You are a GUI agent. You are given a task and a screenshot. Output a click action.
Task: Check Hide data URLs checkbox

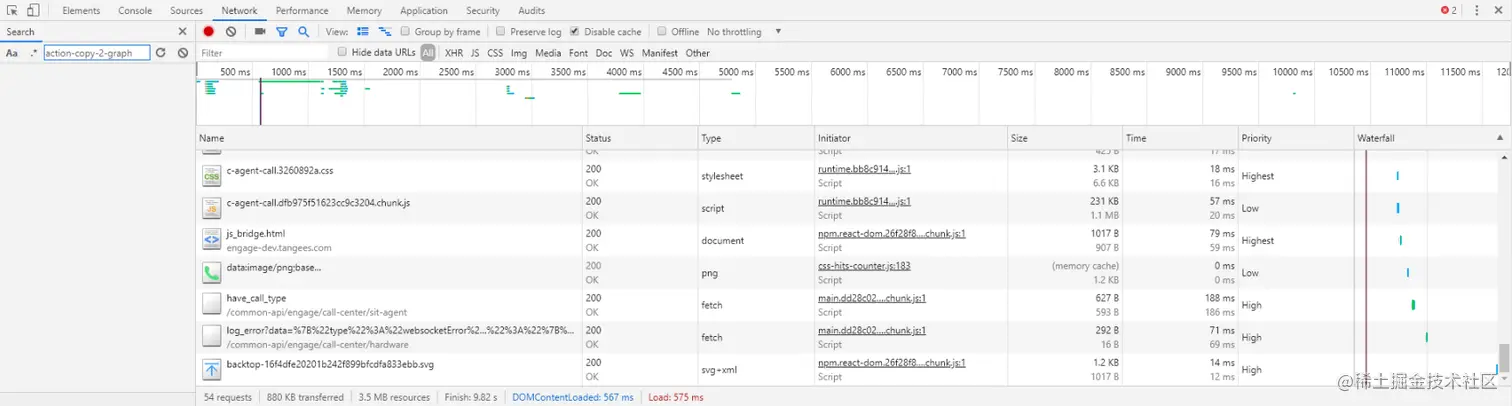342,52
